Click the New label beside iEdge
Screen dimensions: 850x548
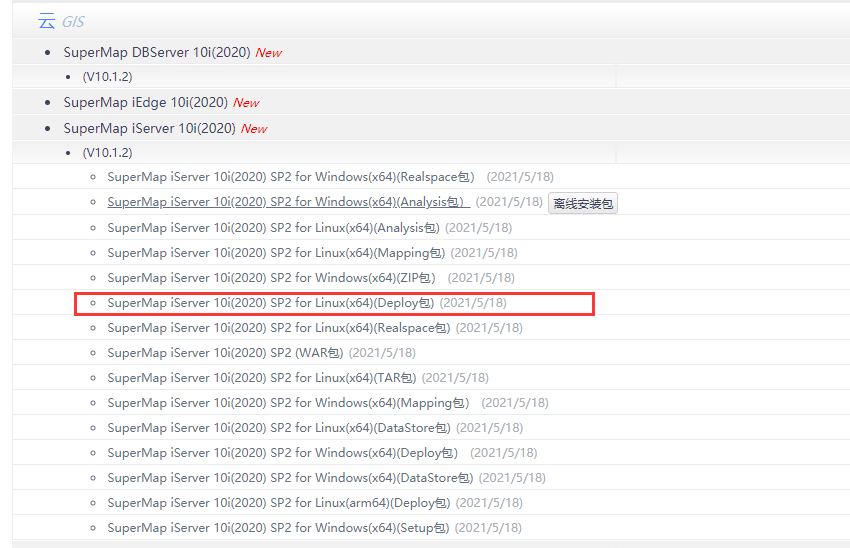(246, 103)
